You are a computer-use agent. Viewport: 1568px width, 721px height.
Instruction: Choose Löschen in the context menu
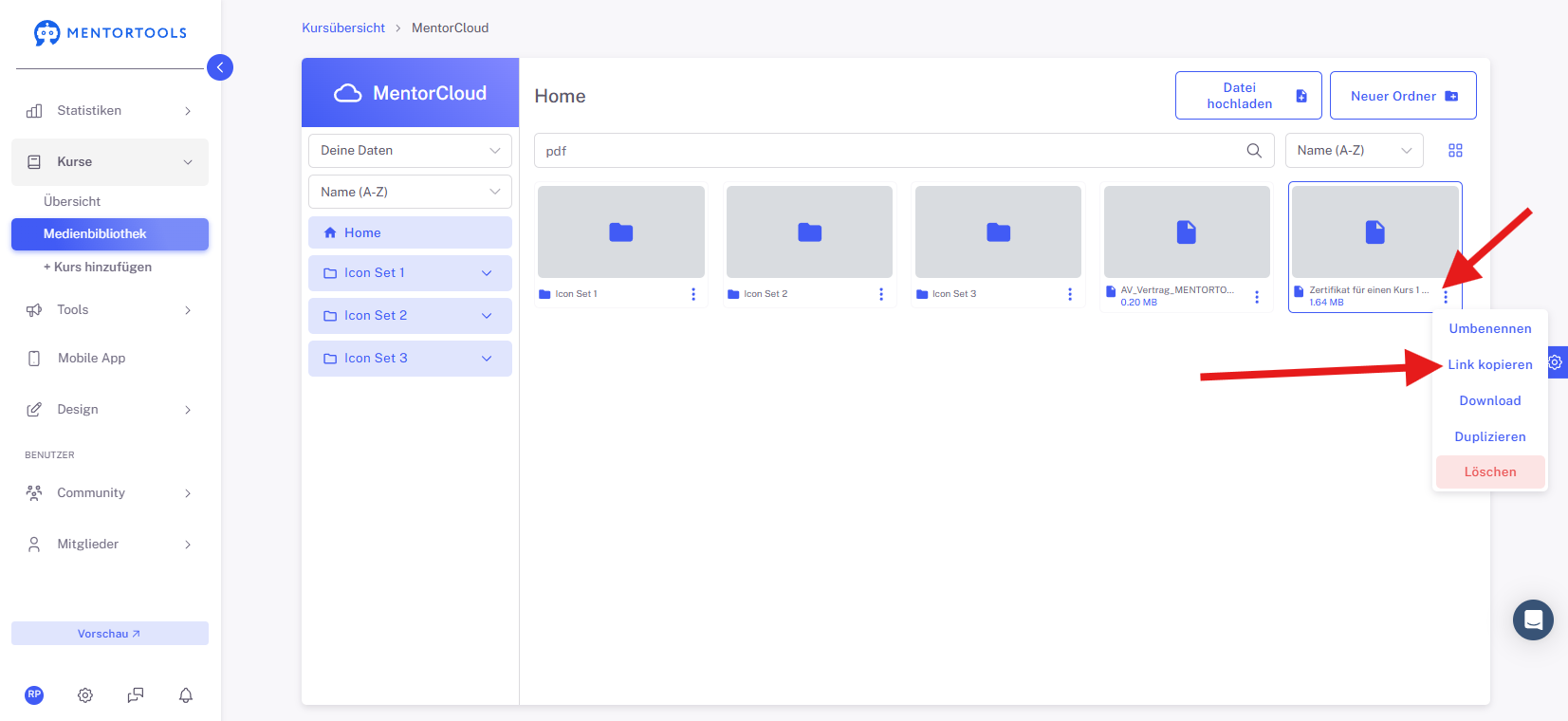click(x=1490, y=472)
